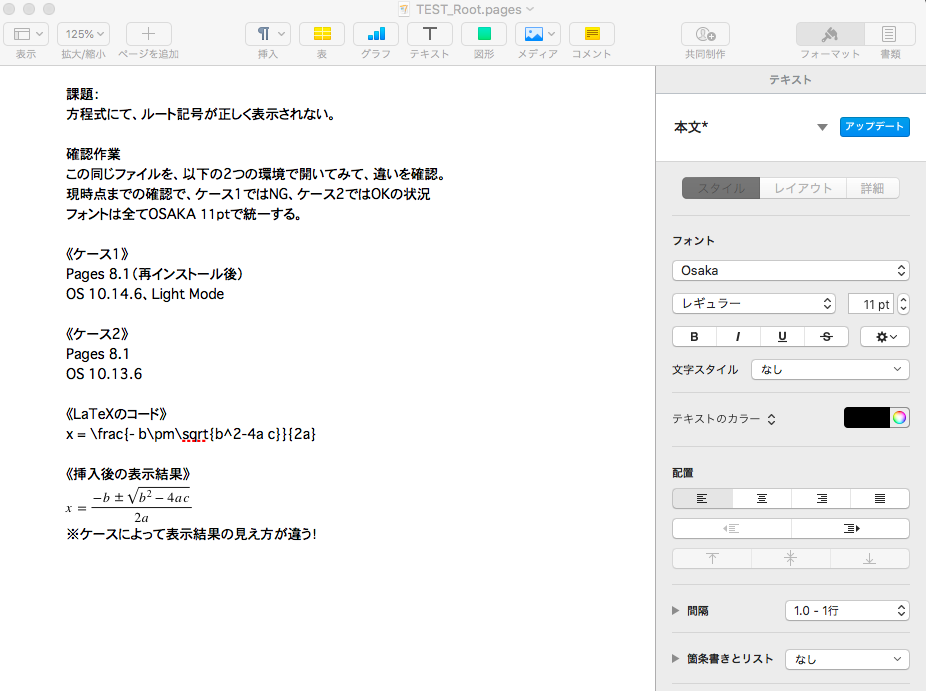
Task: Toggle underline formatting button
Action: (x=782, y=337)
